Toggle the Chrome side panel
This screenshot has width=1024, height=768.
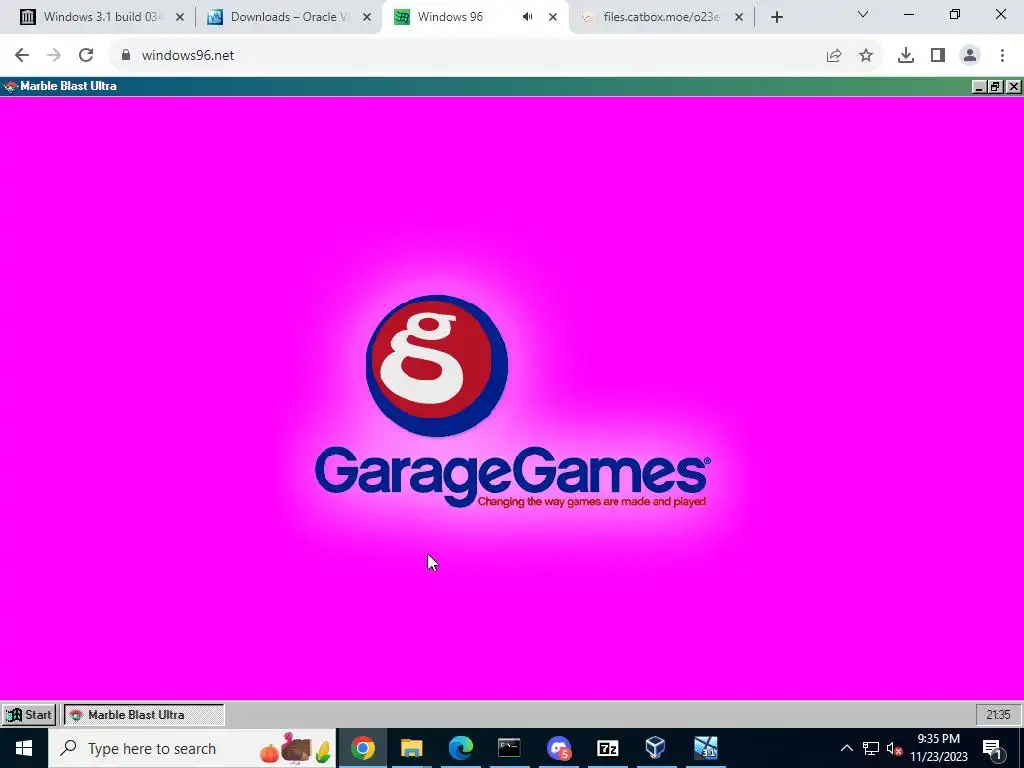[938, 56]
